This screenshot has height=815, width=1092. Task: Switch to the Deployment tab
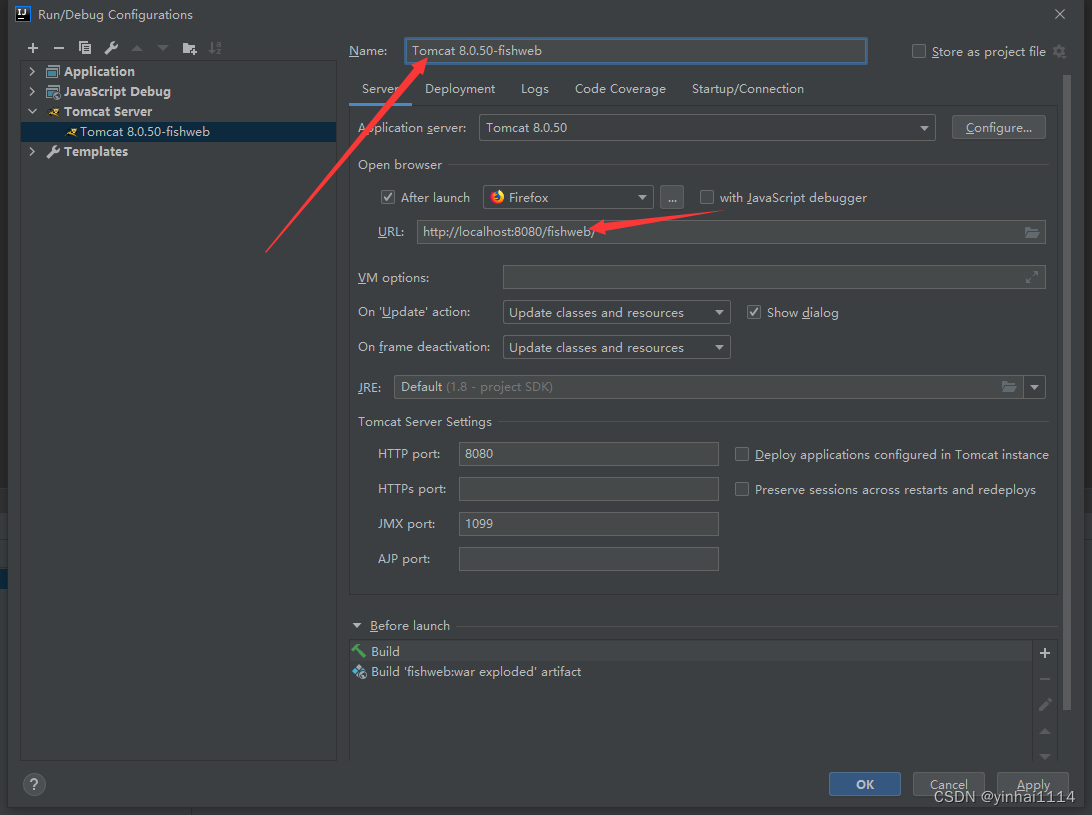click(x=460, y=89)
